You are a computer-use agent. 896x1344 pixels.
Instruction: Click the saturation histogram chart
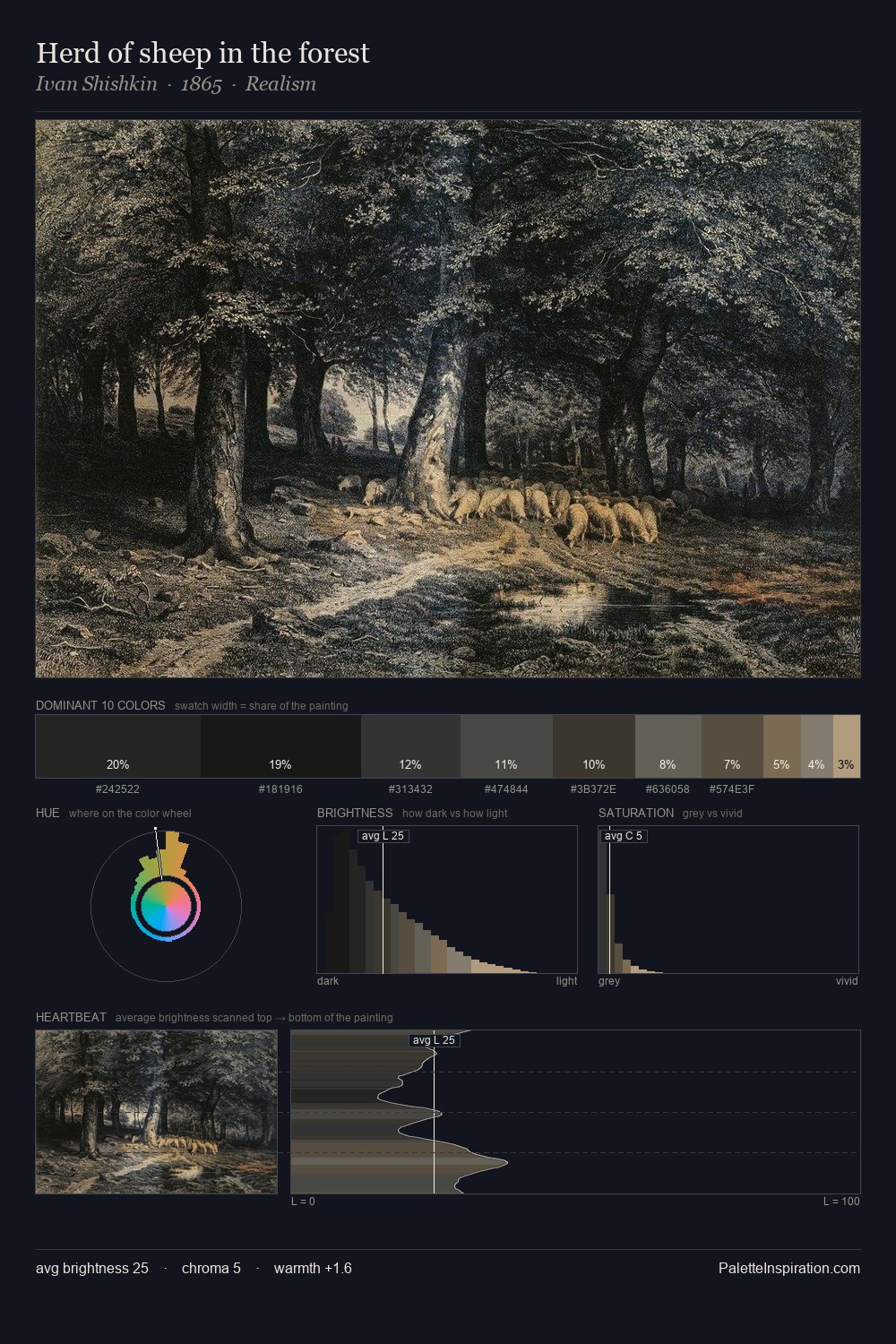coord(728,900)
